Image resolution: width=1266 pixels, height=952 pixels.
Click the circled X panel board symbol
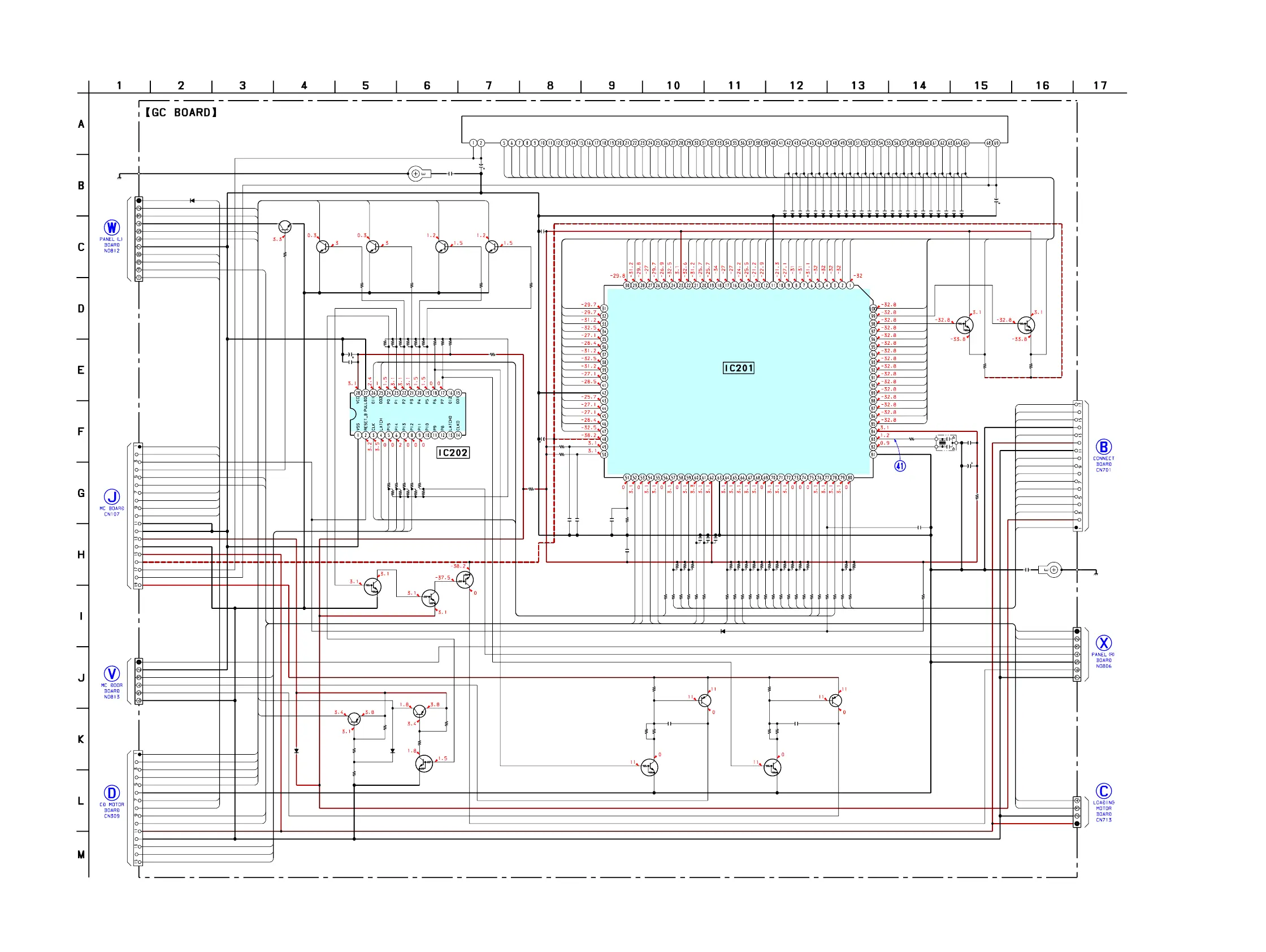coord(1103,643)
